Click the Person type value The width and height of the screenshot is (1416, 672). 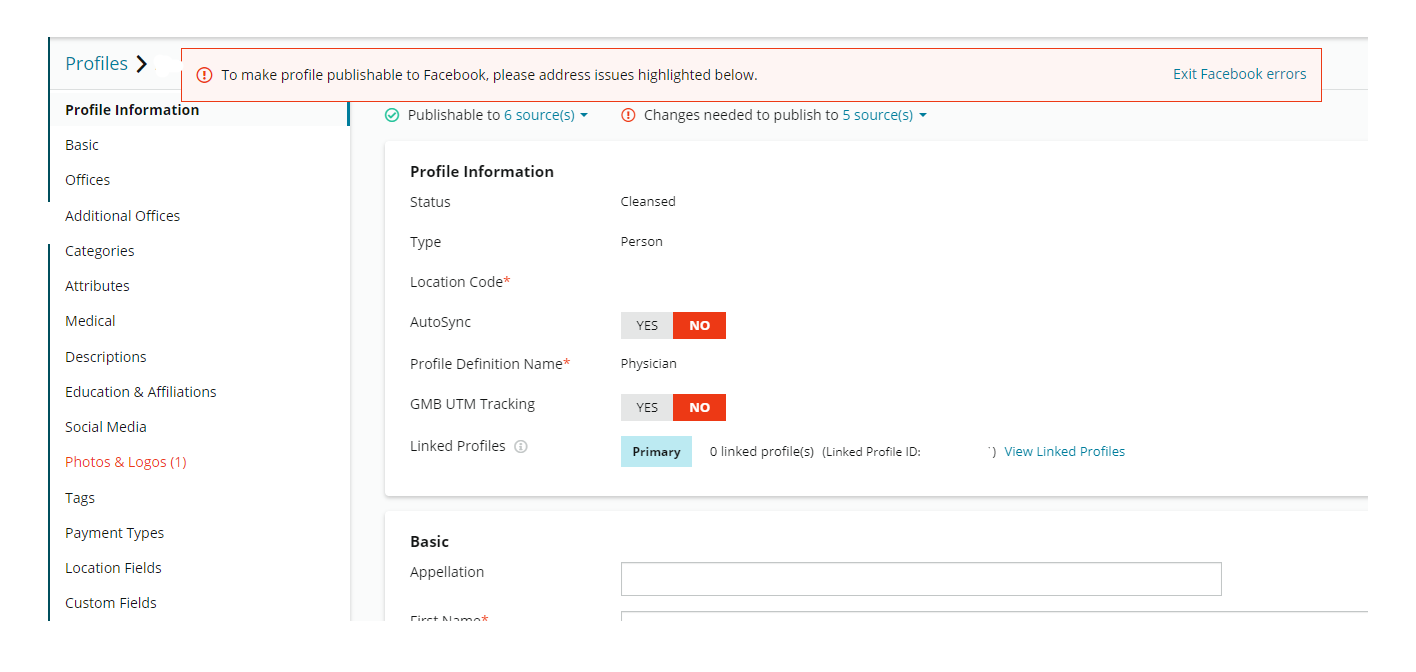pos(642,242)
